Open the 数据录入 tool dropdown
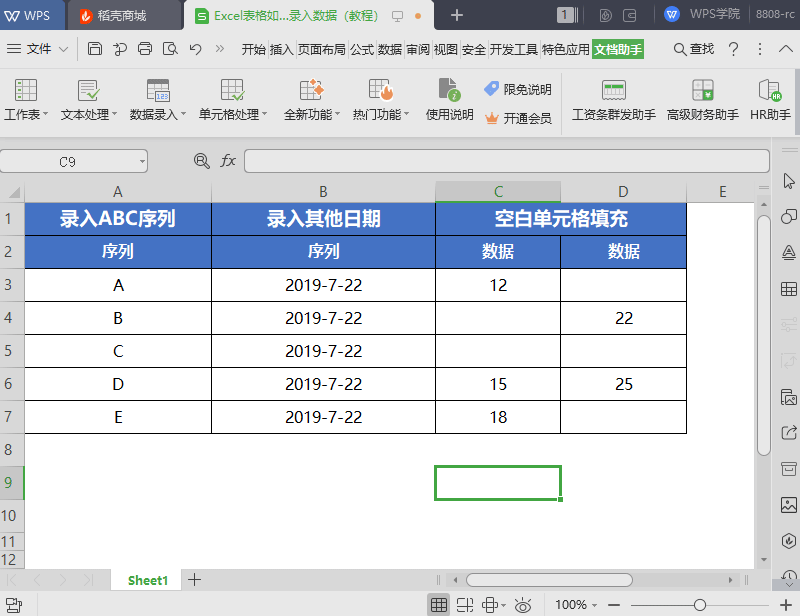 tap(158, 101)
